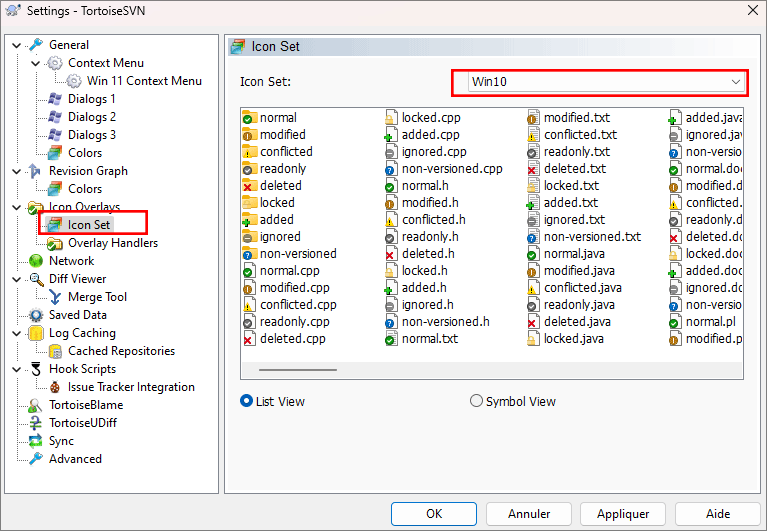The height and width of the screenshot is (531, 767).
Task: Select the List View radio button
Action: pos(247,401)
